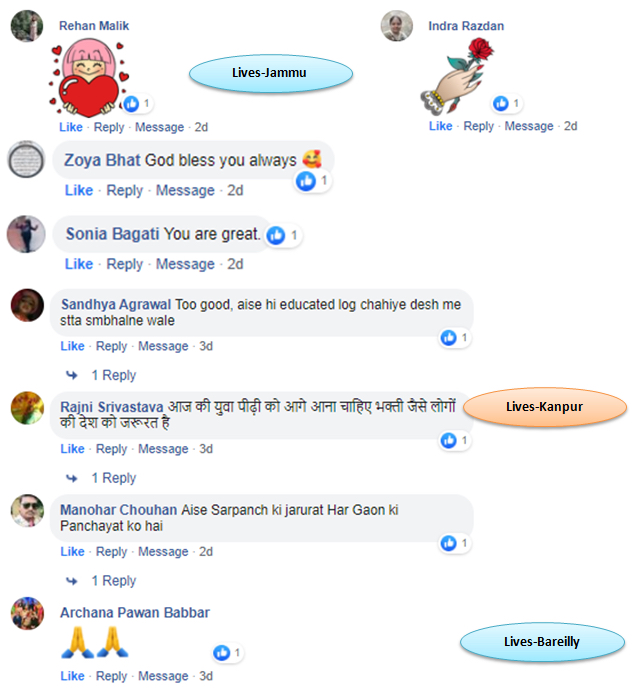Open Sandhya Agrawal's profile name link
This screenshot has width=633, height=691.
click(116, 305)
